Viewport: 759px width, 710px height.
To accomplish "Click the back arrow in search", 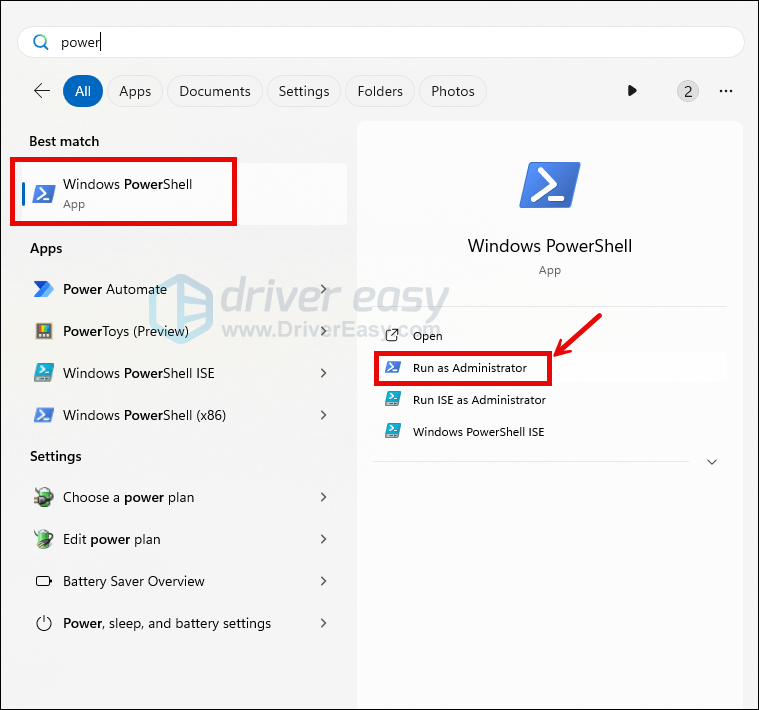I will pos(42,91).
